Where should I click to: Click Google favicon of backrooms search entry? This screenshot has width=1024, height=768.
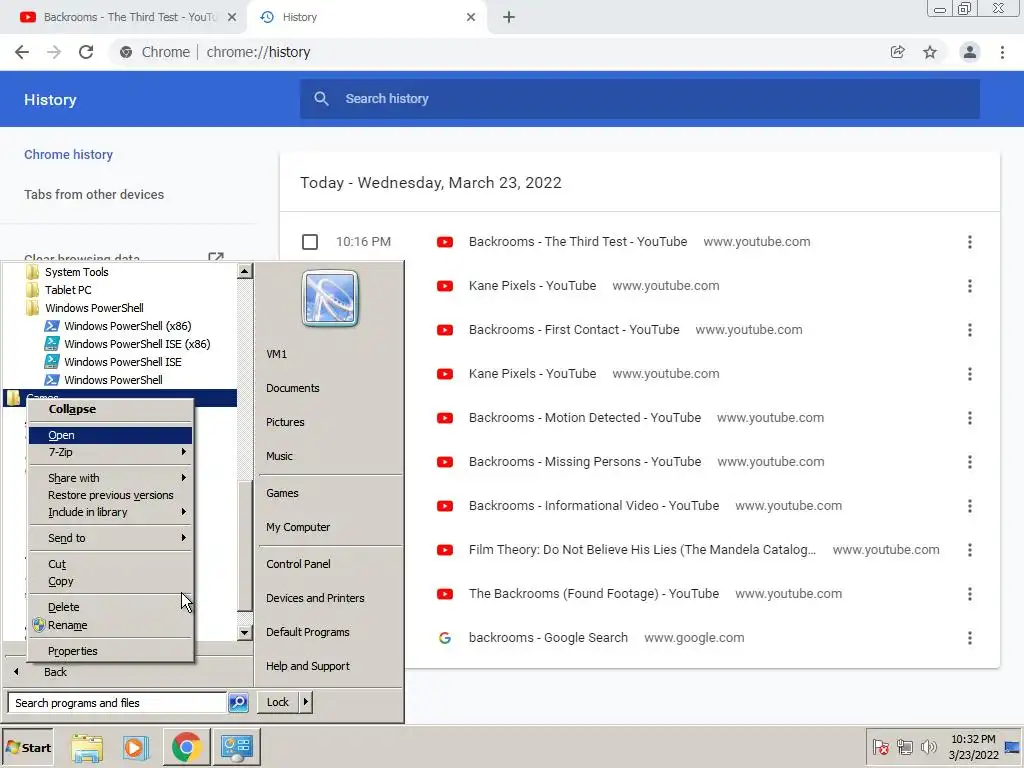pos(445,638)
